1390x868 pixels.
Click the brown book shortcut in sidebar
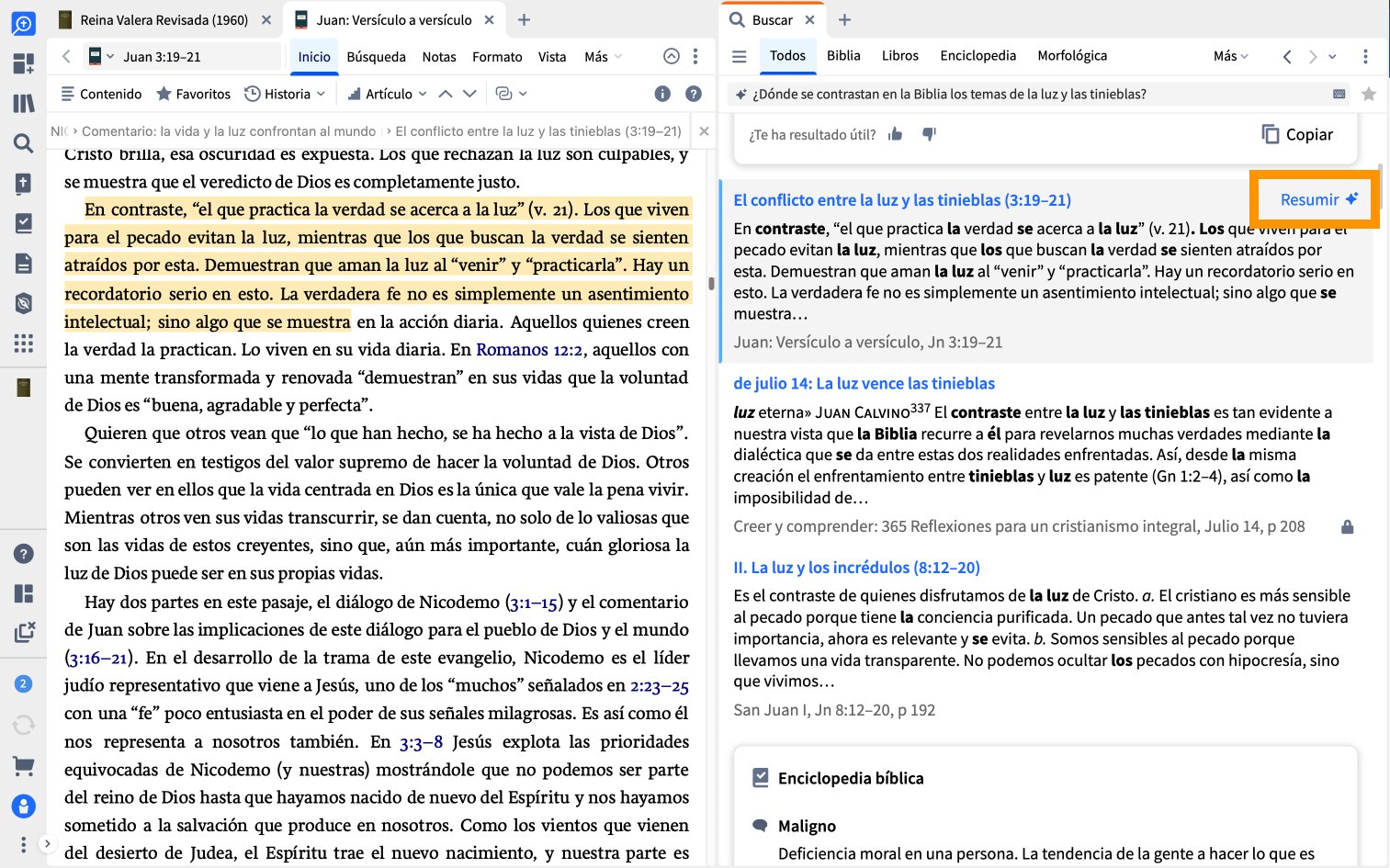23,388
